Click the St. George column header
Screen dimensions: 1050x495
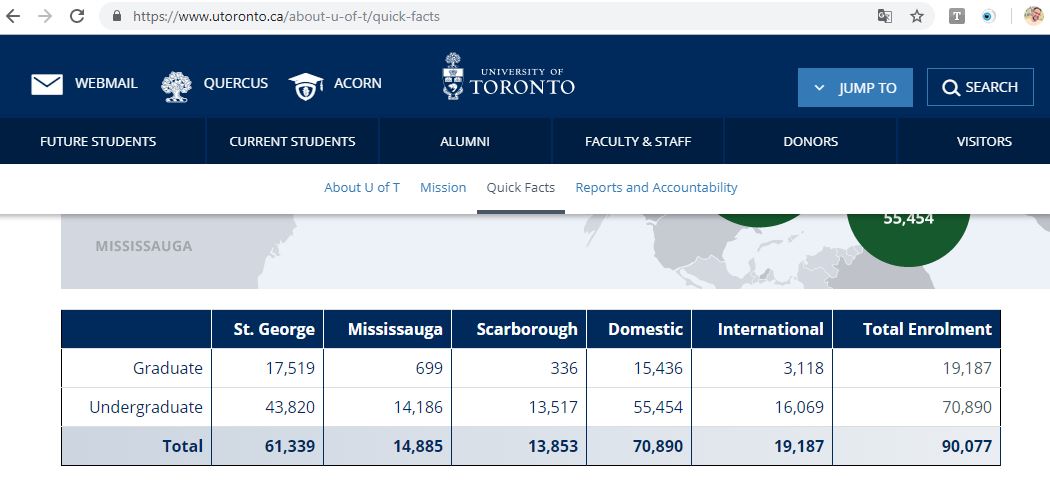[267, 329]
